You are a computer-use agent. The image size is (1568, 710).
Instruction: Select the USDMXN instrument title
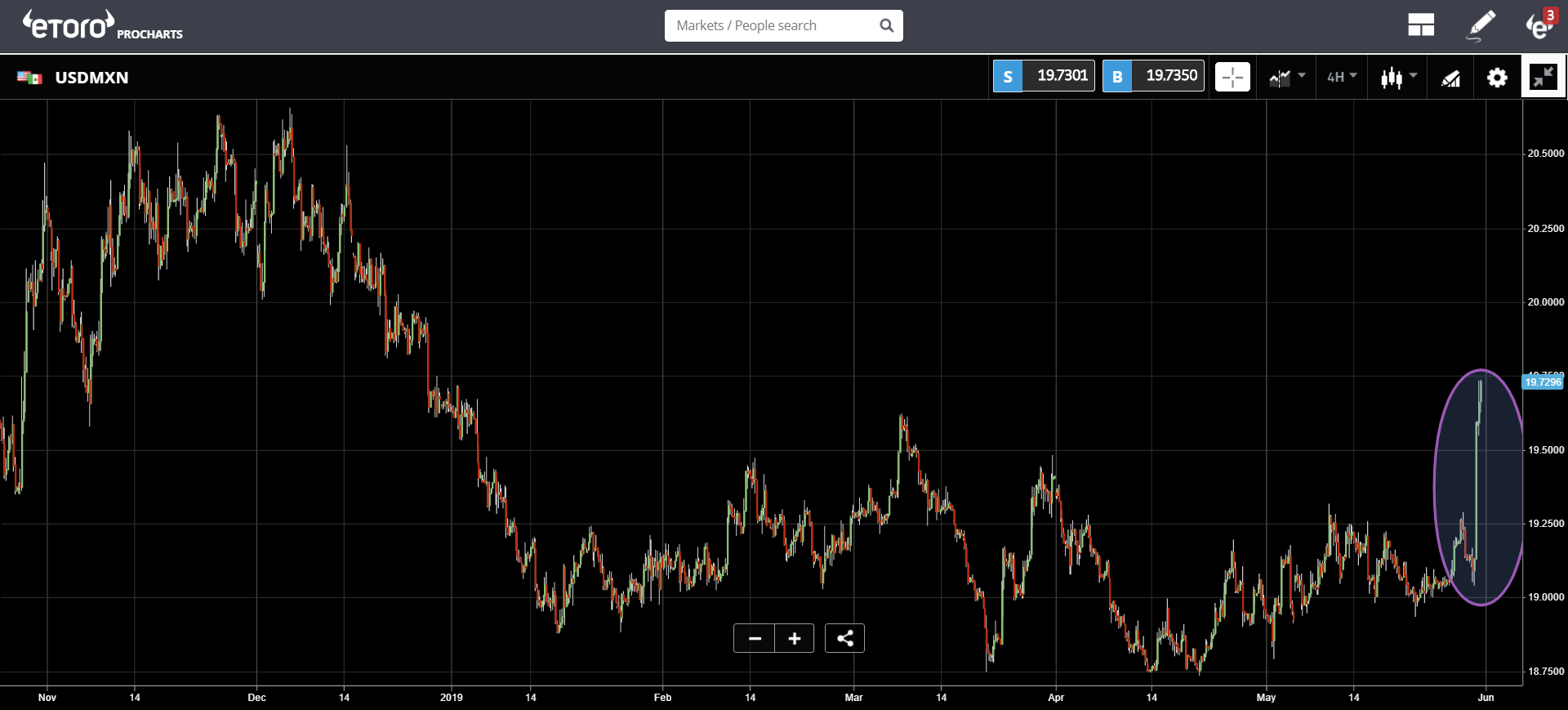[91, 78]
